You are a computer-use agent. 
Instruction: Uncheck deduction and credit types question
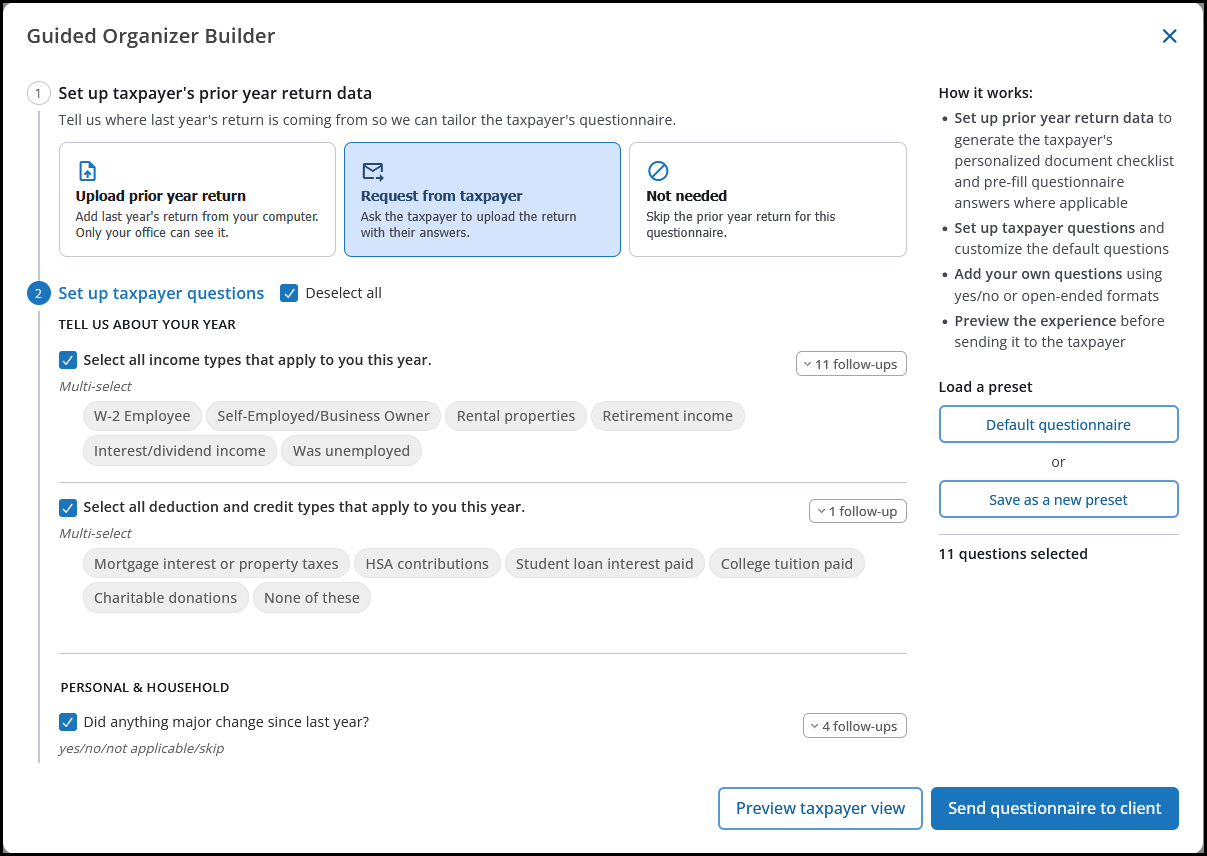pyautogui.click(x=68, y=508)
